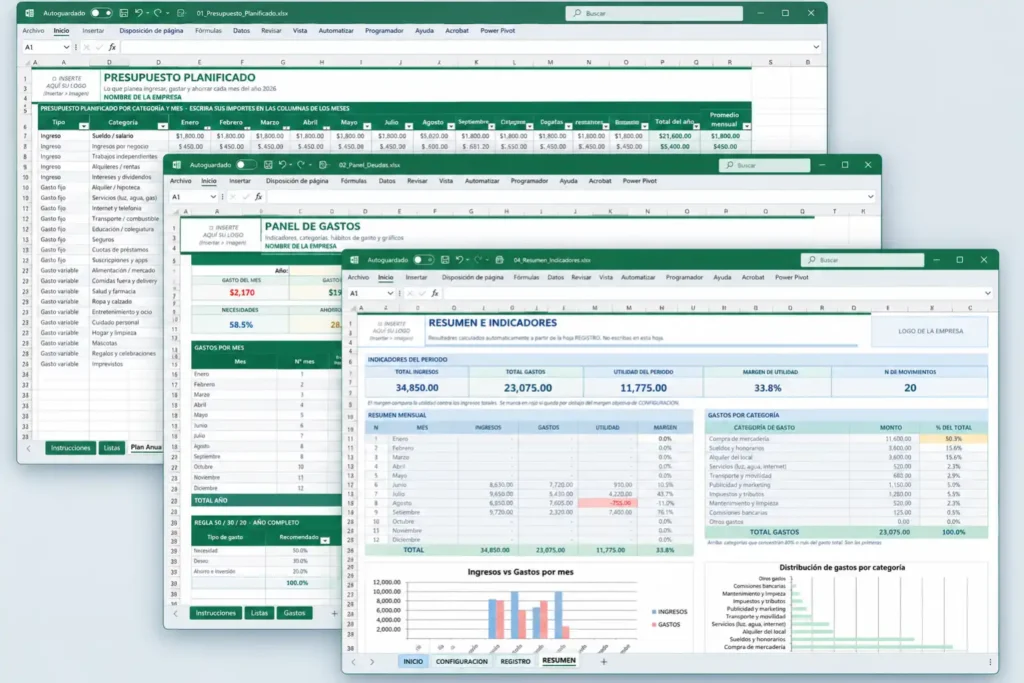
Task: Click Save icon in 02_Panel_Deudas window
Action: (268, 165)
